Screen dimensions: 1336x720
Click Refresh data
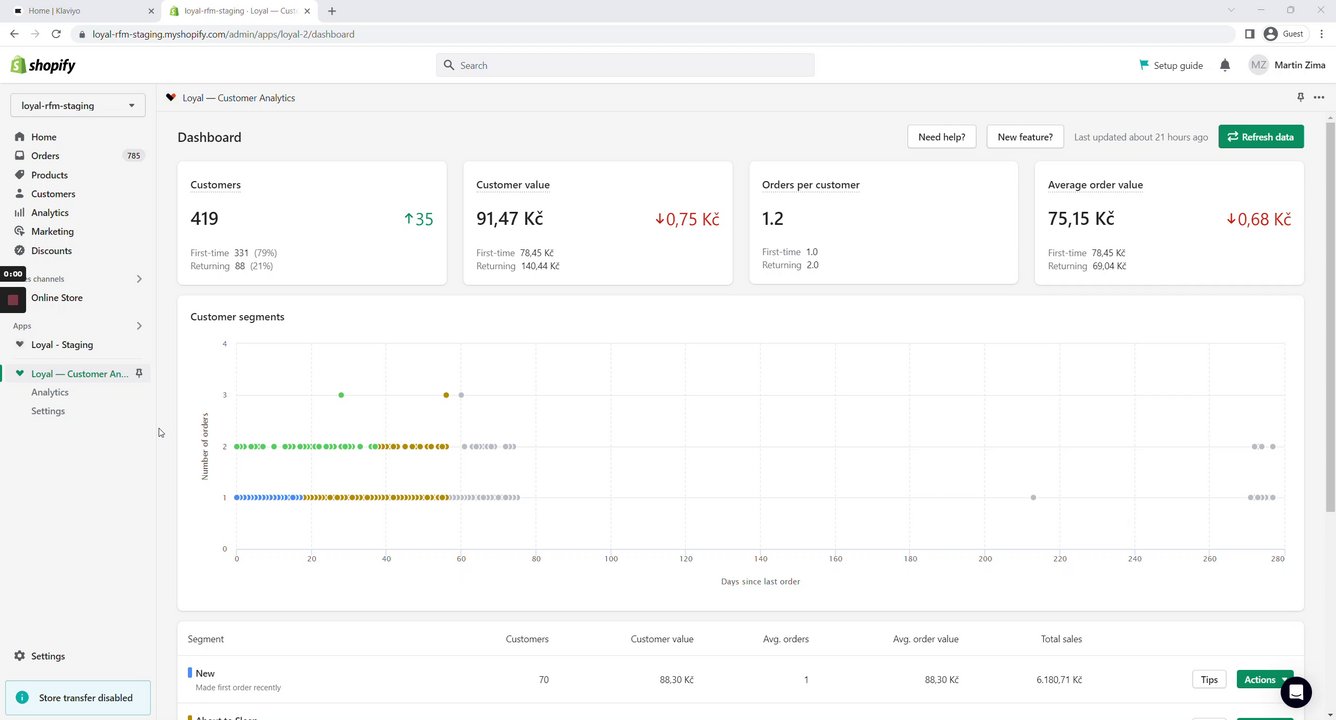tap(1261, 137)
